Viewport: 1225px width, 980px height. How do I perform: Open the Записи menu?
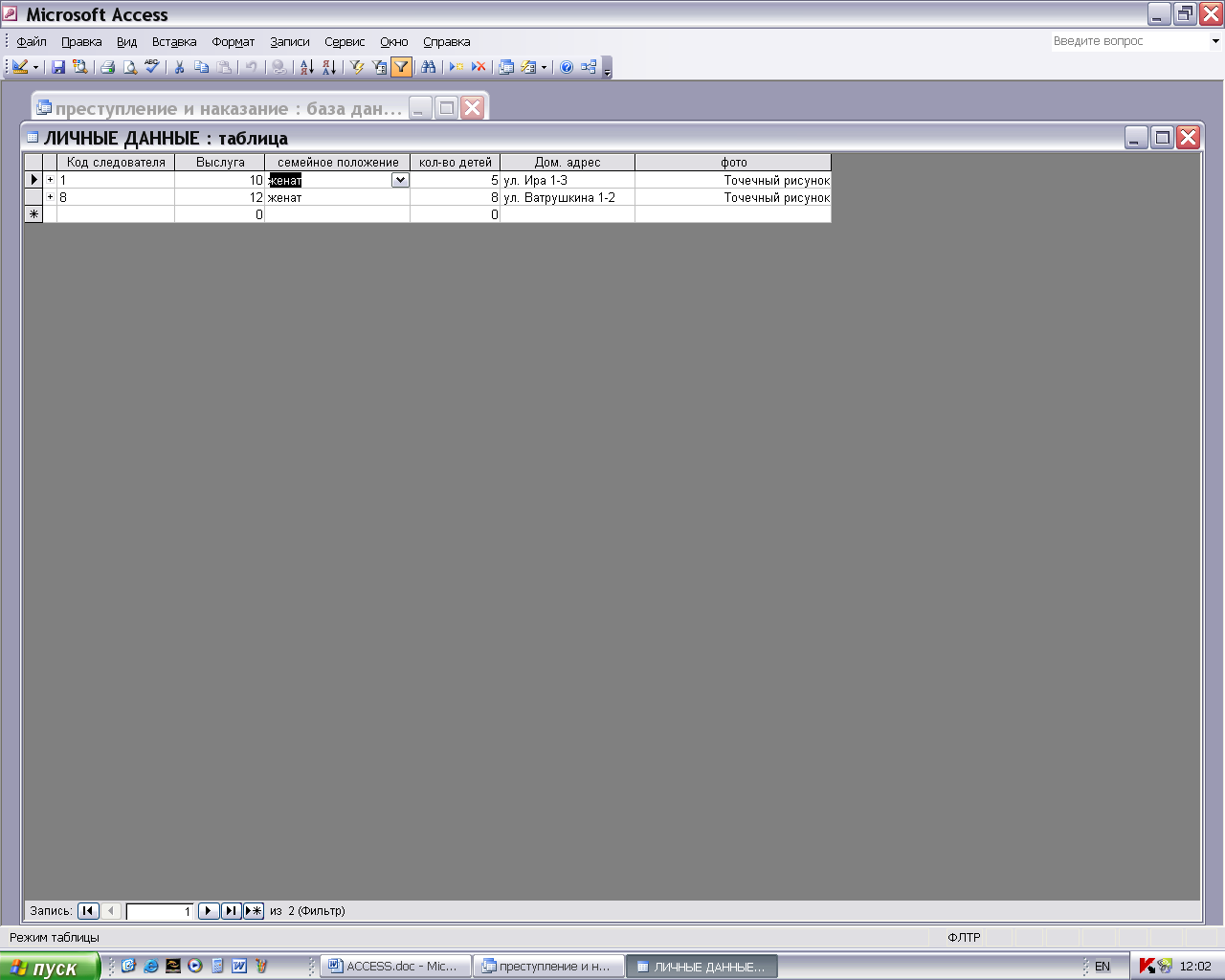pyautogui.click(x=290, y=41)
